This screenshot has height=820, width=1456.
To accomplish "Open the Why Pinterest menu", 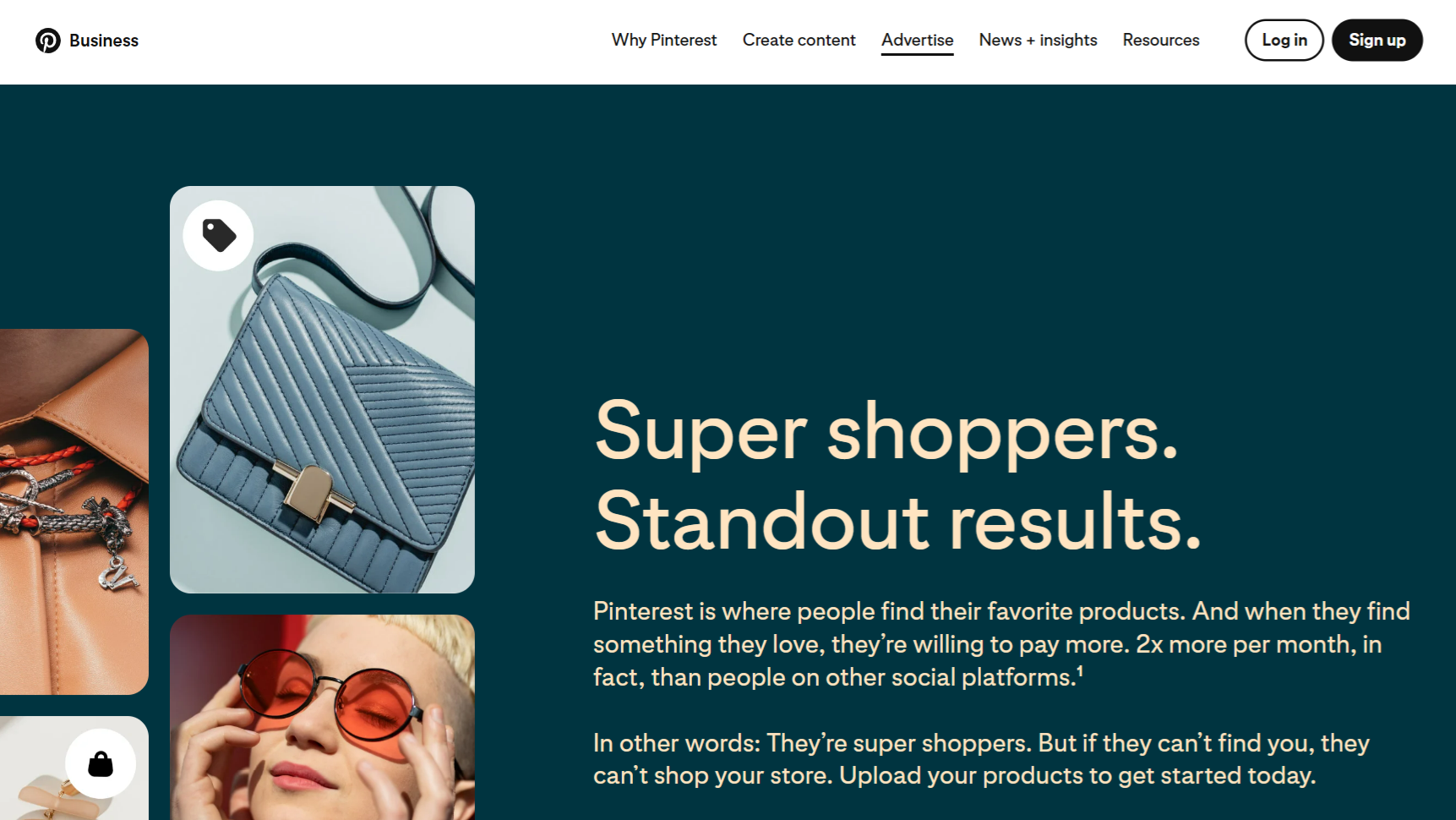I will click(663, 40).
